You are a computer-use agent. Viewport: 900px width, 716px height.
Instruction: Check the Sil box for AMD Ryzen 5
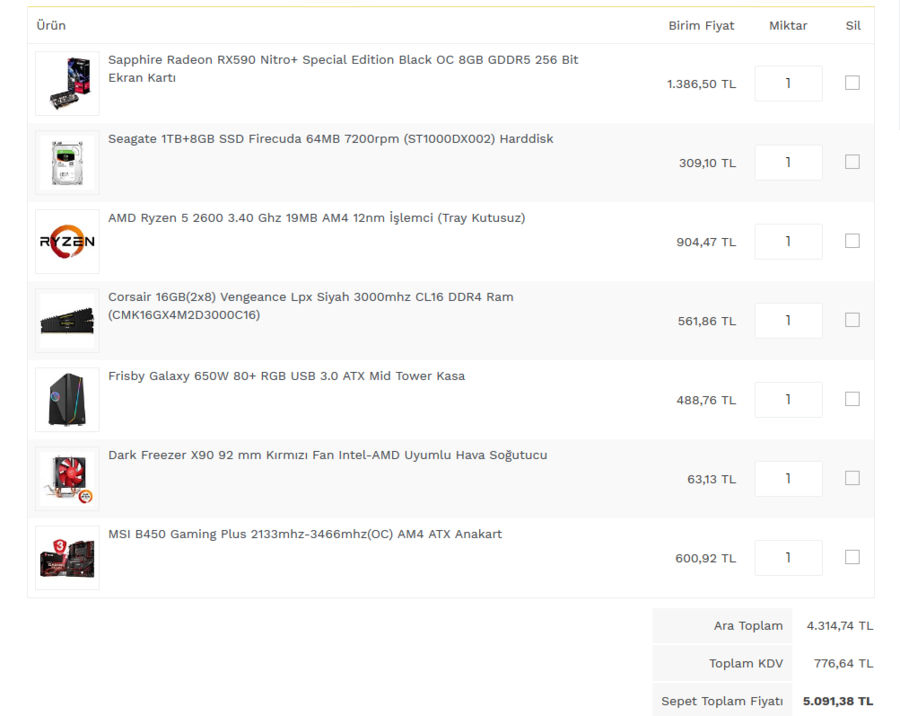coord(852,241)
